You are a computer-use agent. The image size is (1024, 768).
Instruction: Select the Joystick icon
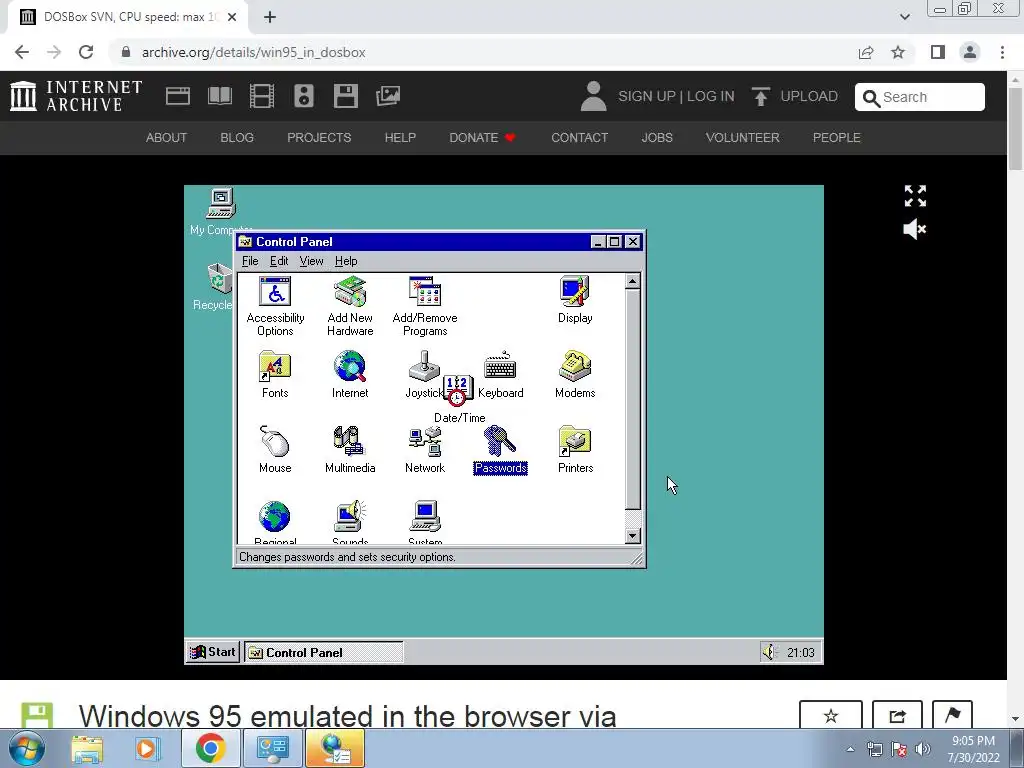point(424,367)
